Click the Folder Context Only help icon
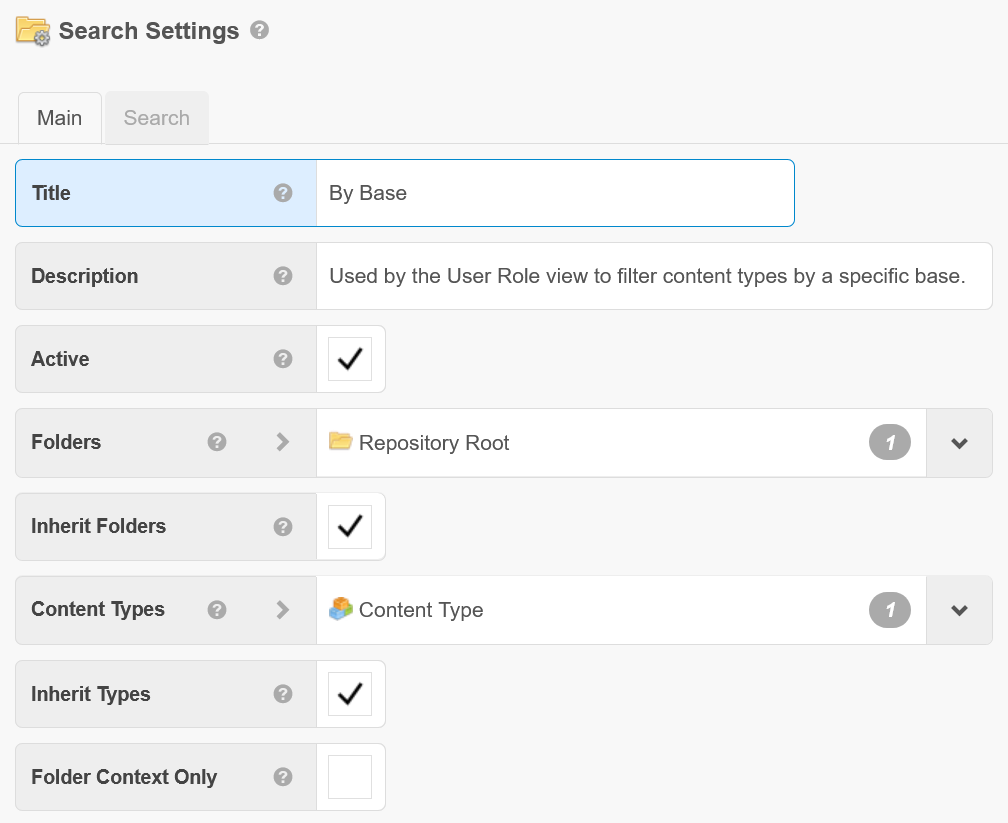1008x823 pixels. [x=283, y=777]
